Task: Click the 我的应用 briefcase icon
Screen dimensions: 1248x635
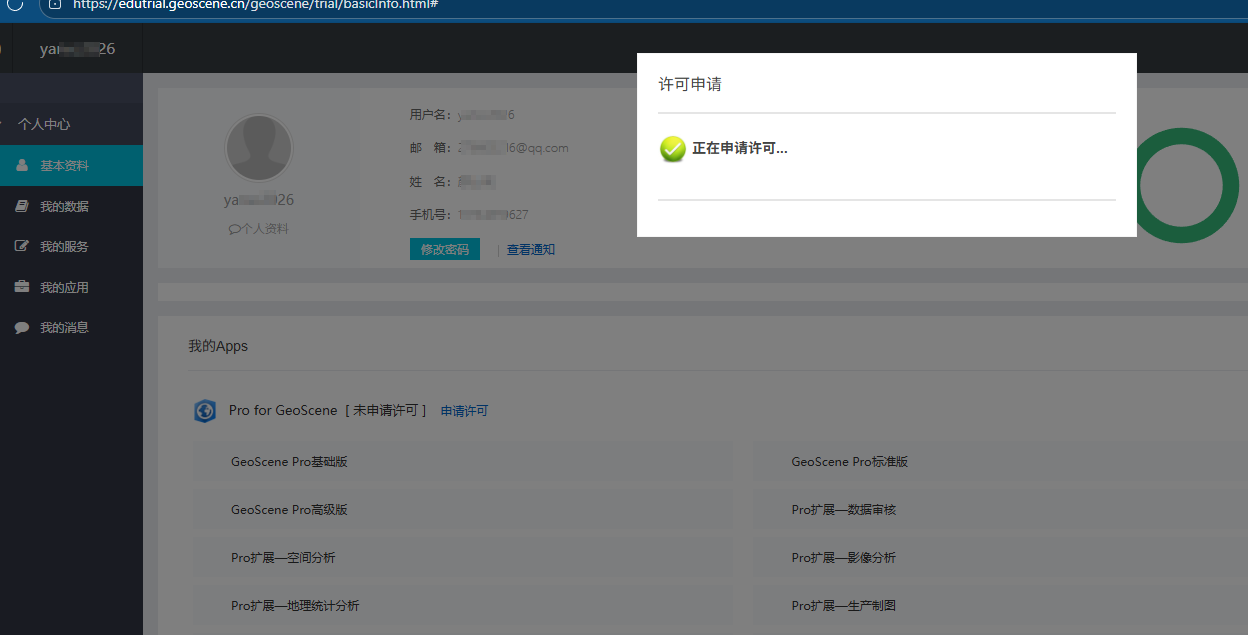Action: coord(21,287)
